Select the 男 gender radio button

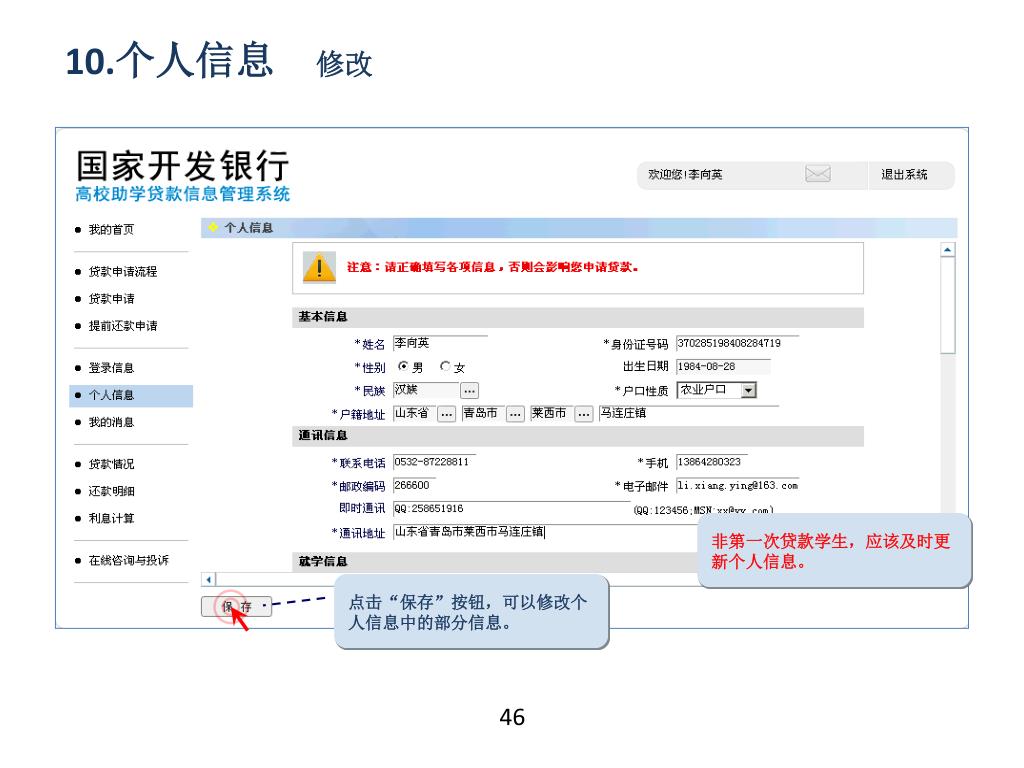click(403, 366)
